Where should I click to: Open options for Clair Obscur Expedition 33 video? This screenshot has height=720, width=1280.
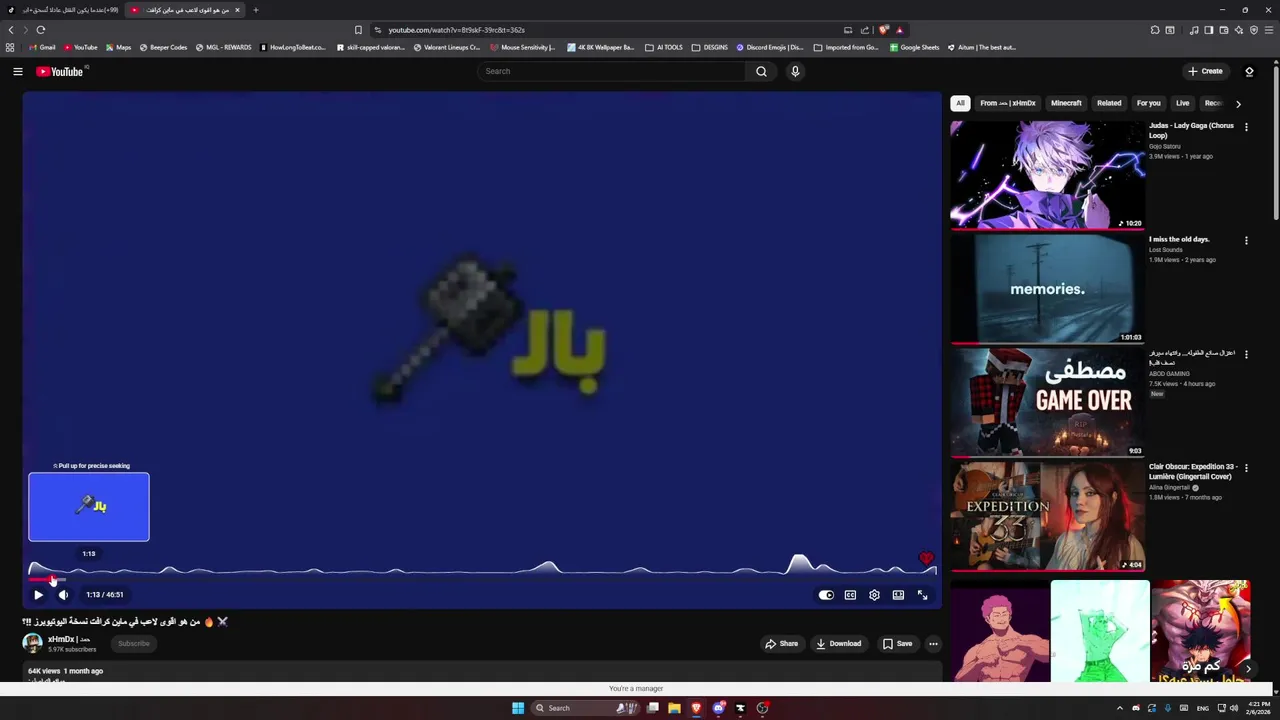(x=1246, y=468)
